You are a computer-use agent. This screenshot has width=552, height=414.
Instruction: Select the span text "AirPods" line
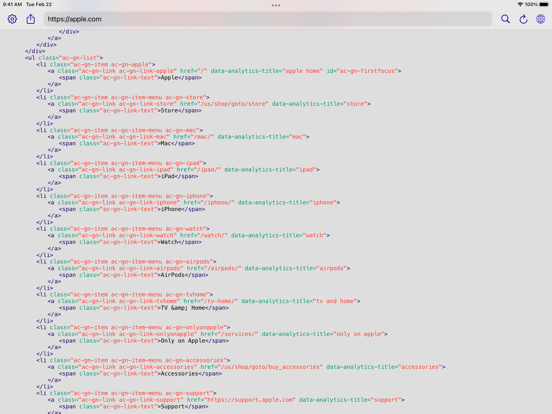134,275
